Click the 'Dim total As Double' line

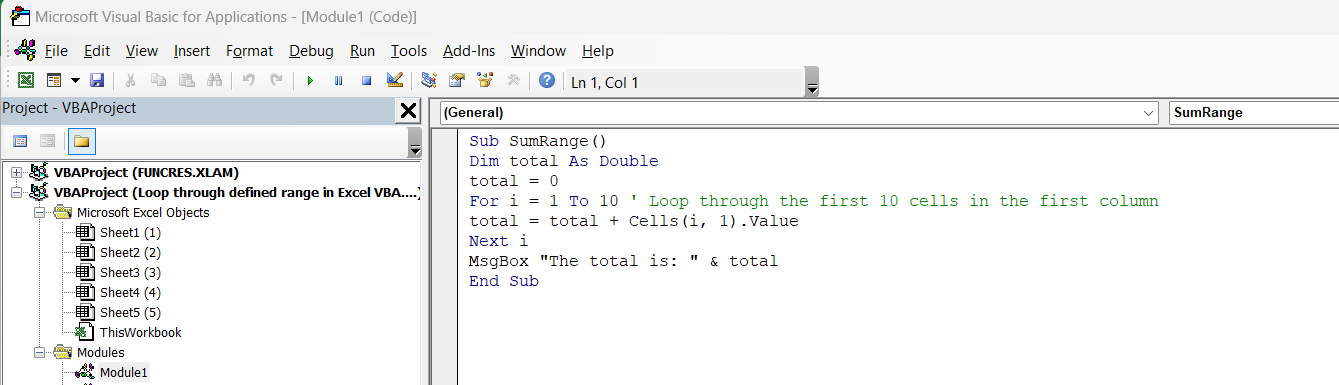point(564,161)
